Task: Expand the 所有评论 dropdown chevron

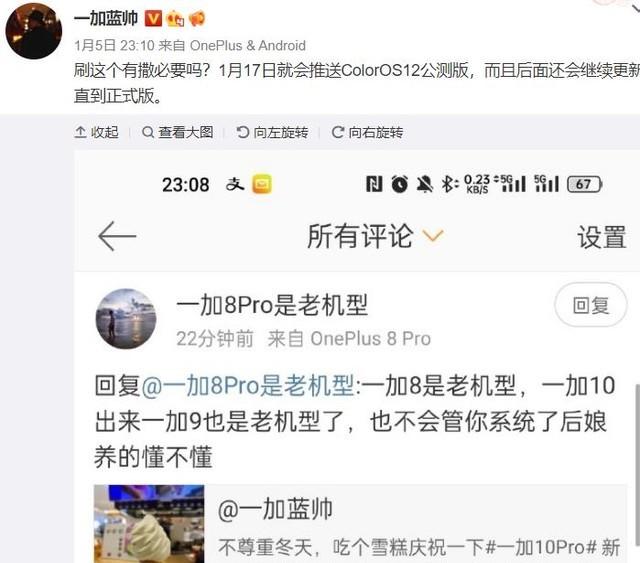Action: pos(433,236)
